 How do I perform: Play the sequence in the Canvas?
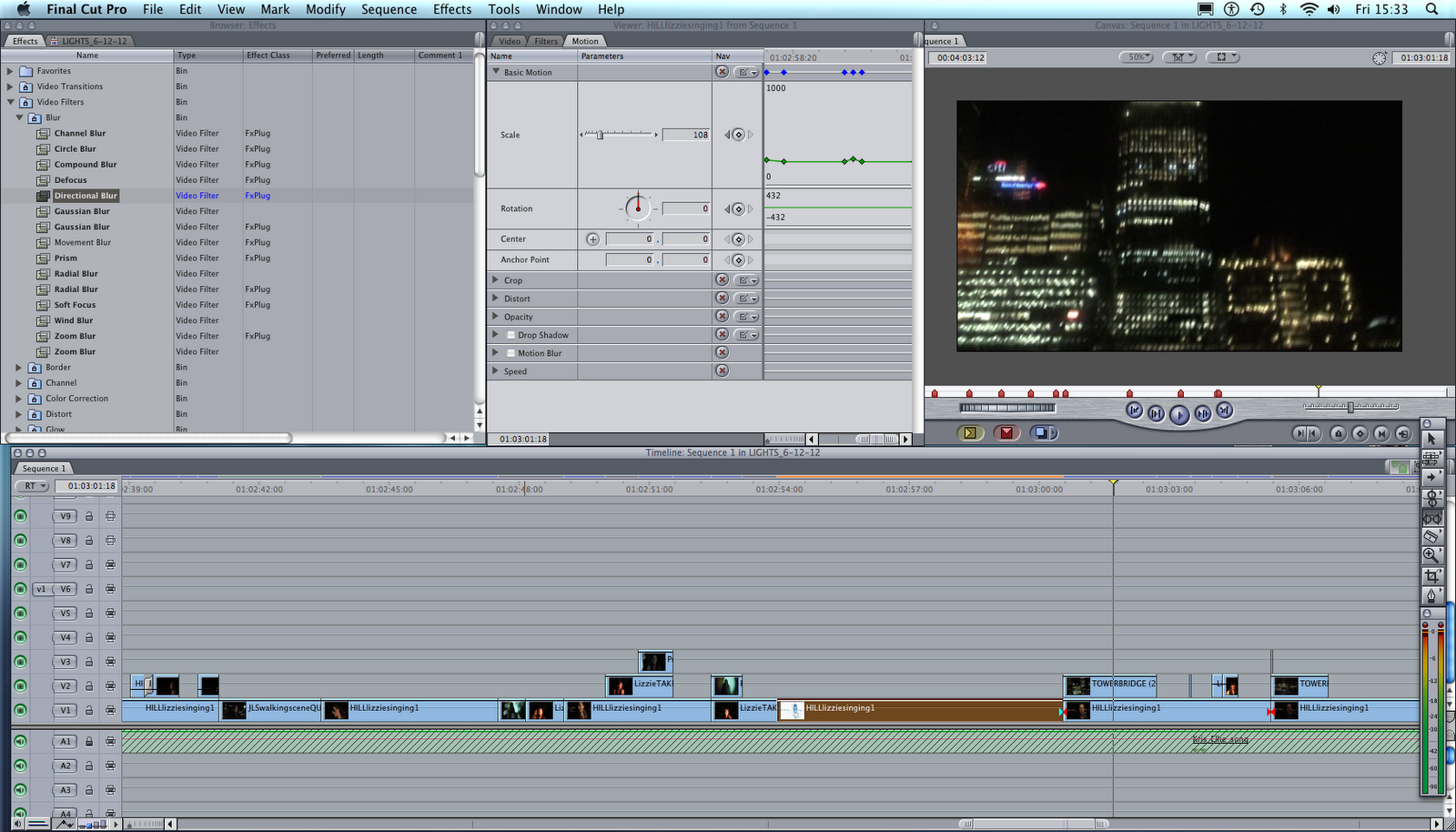pos(1178,415)
